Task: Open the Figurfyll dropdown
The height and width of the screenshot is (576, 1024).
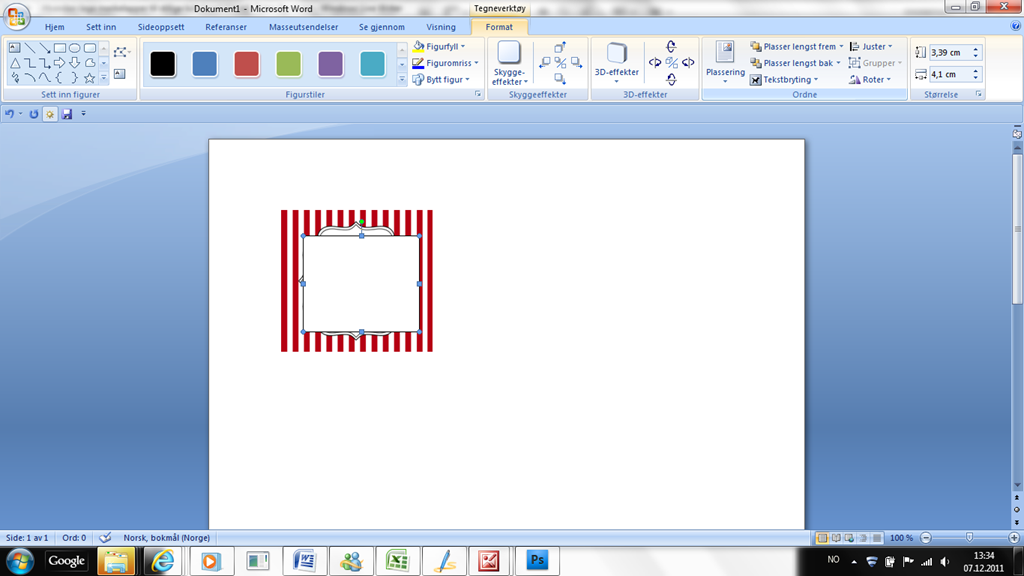Action: pos(440,46)
